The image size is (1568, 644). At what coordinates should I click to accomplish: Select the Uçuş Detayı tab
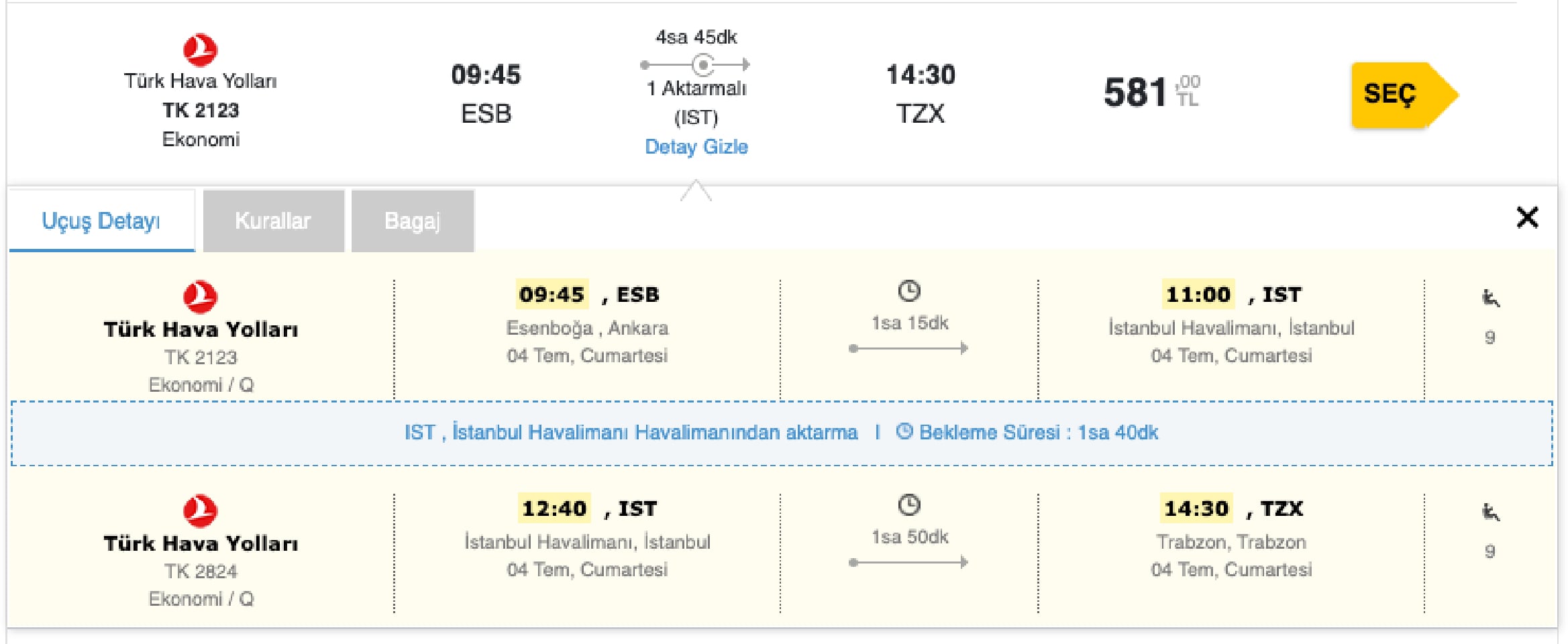click(x=101, y=221)
